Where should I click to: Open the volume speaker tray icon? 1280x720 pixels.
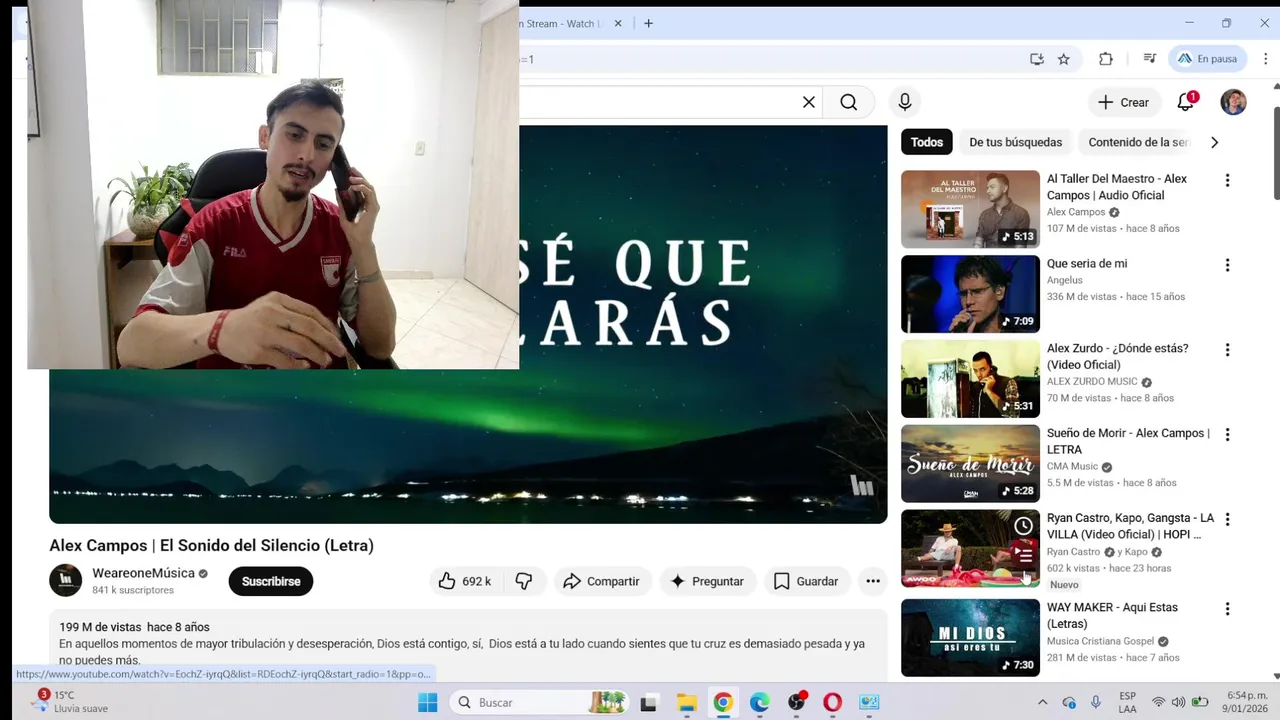pos(1178,702)
